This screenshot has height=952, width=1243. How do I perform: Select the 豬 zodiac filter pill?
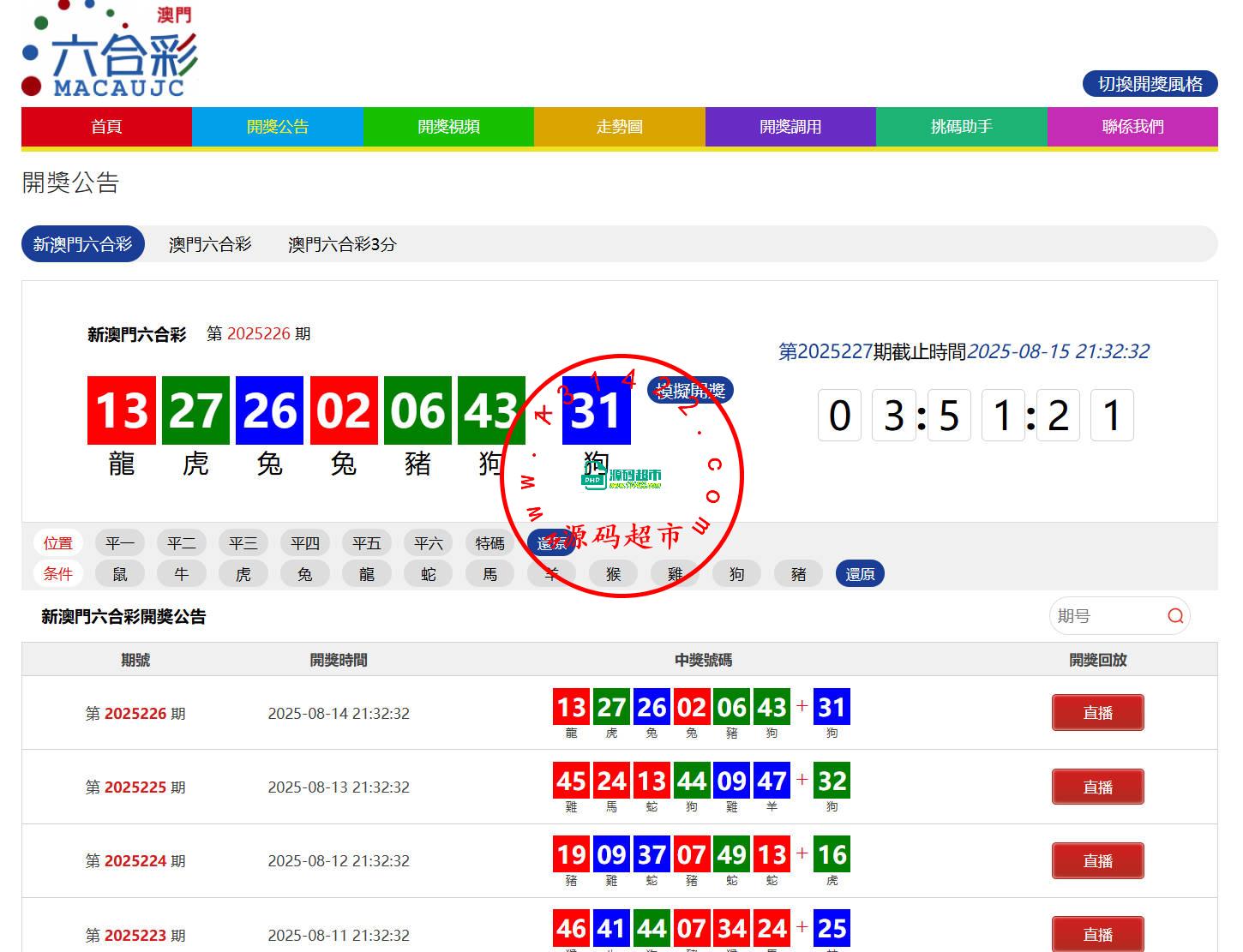799,574
